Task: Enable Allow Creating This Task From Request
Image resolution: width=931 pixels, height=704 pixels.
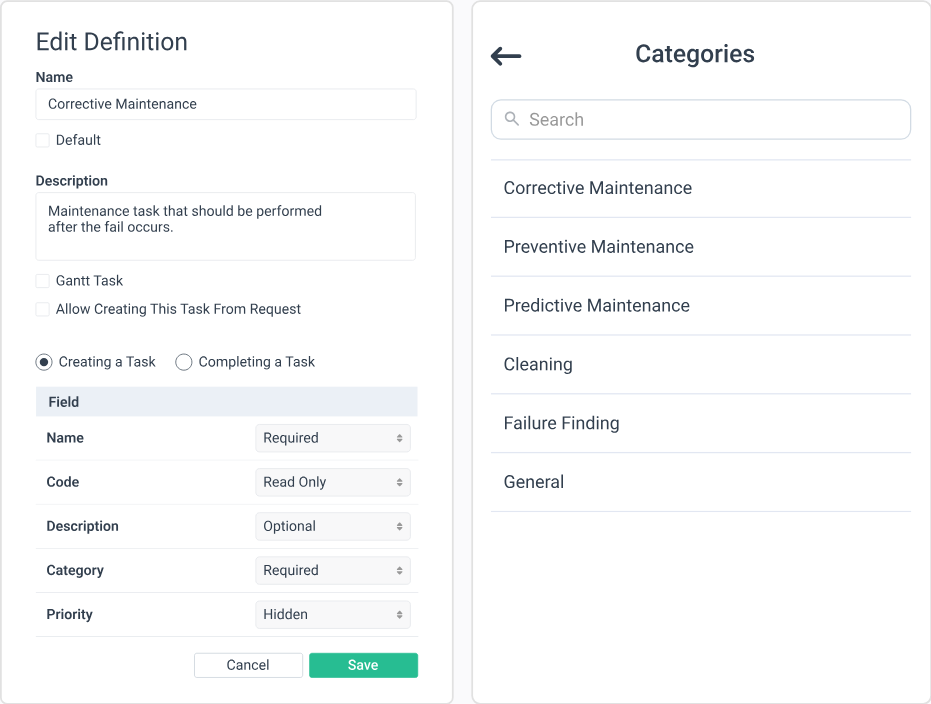Action: pyautogui.click(x=42, y=309)
